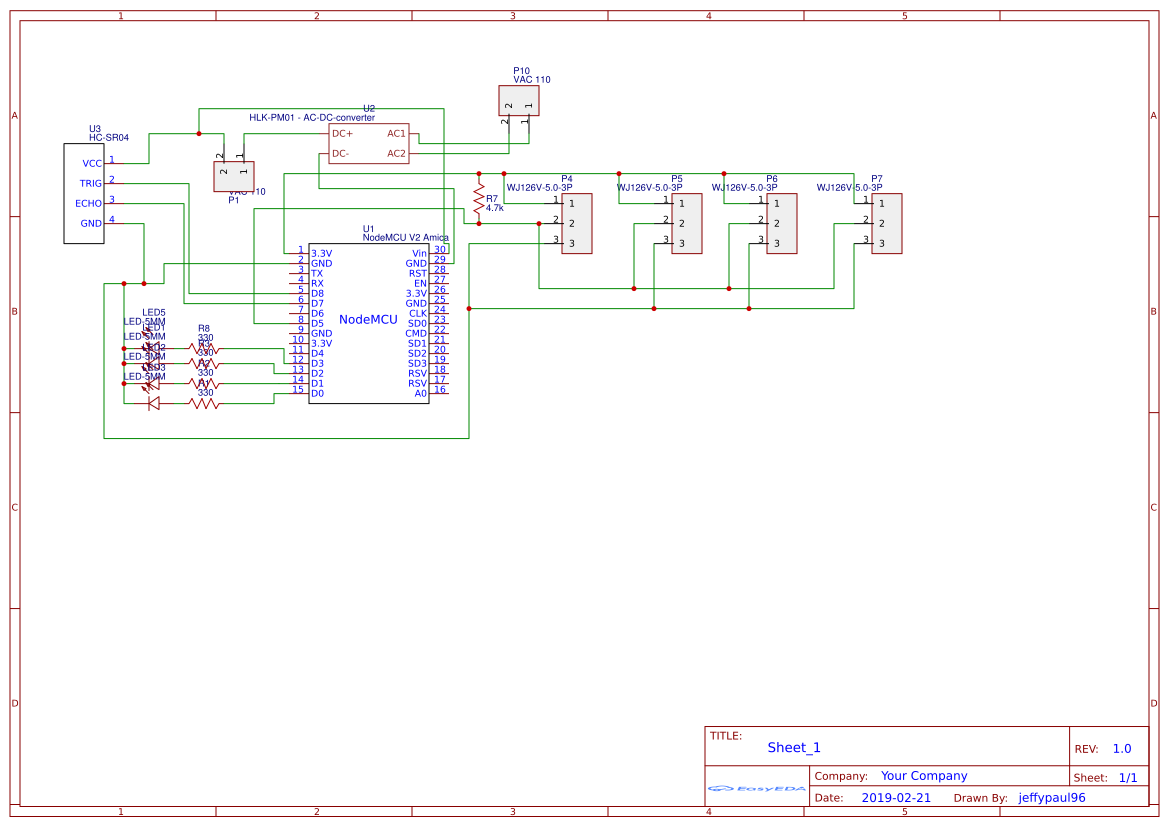Click the A0 pin label on NodeMCU

[x=420, y=394]
